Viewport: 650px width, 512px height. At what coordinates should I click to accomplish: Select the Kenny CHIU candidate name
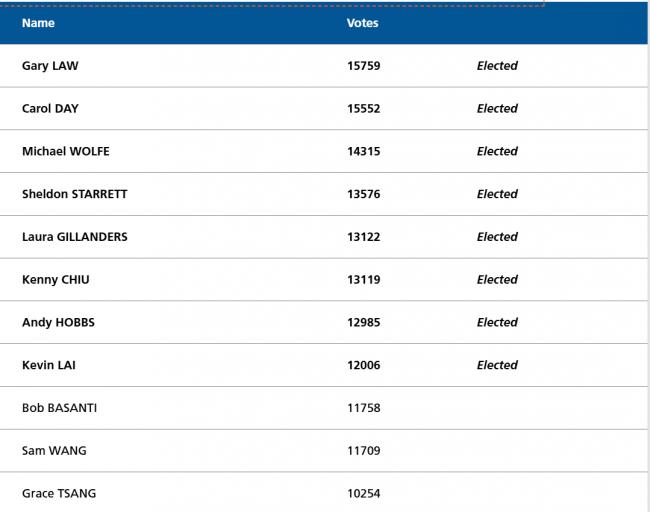(x=56, y=280)
